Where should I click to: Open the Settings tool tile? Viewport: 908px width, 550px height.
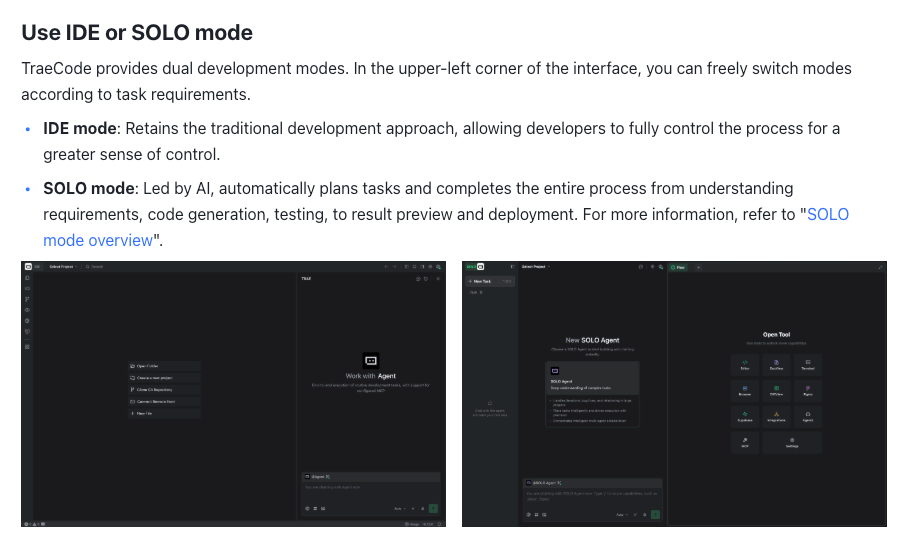[792, 443]
